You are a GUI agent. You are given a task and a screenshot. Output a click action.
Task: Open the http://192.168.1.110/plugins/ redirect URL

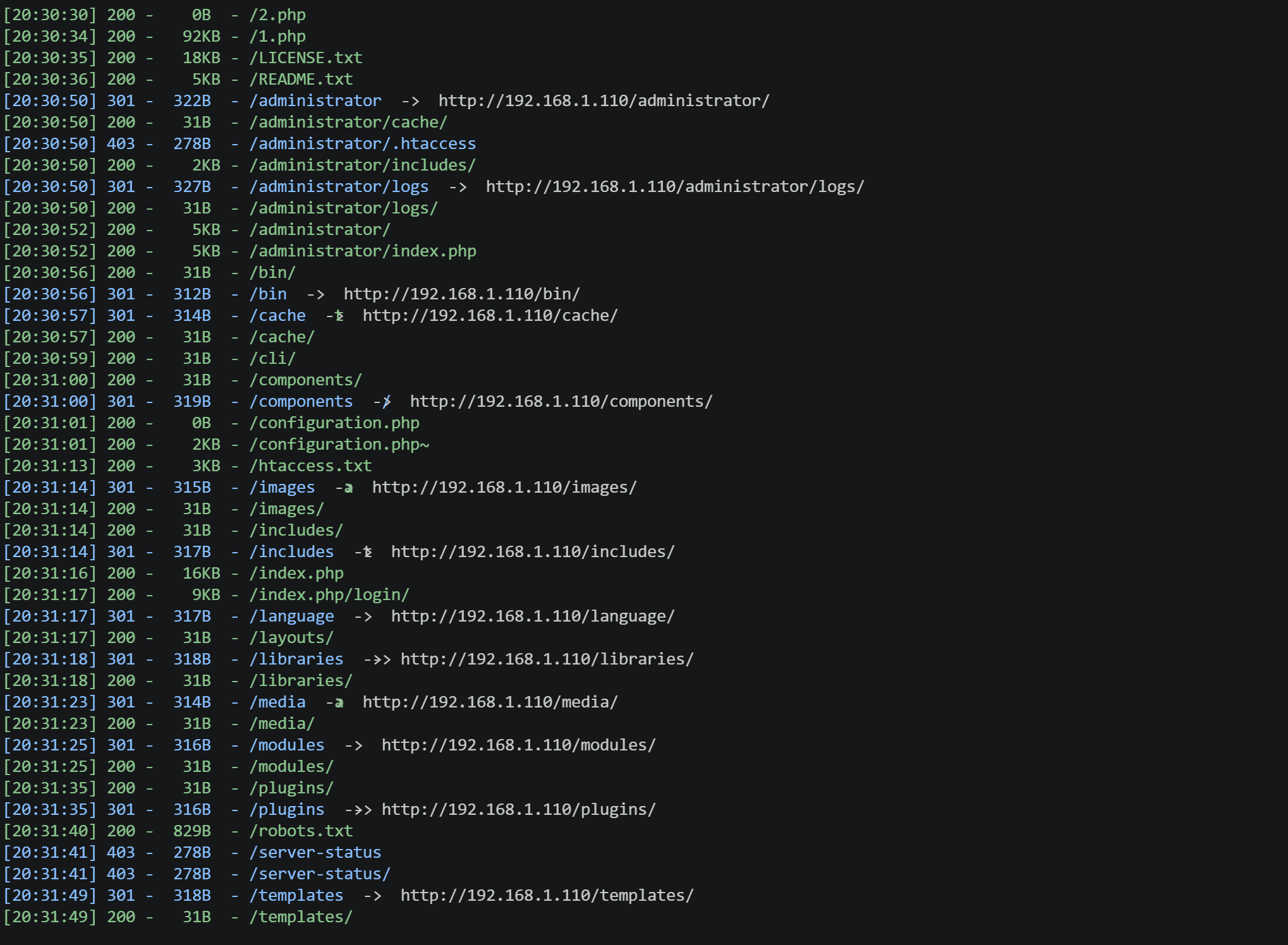(519, 810)
